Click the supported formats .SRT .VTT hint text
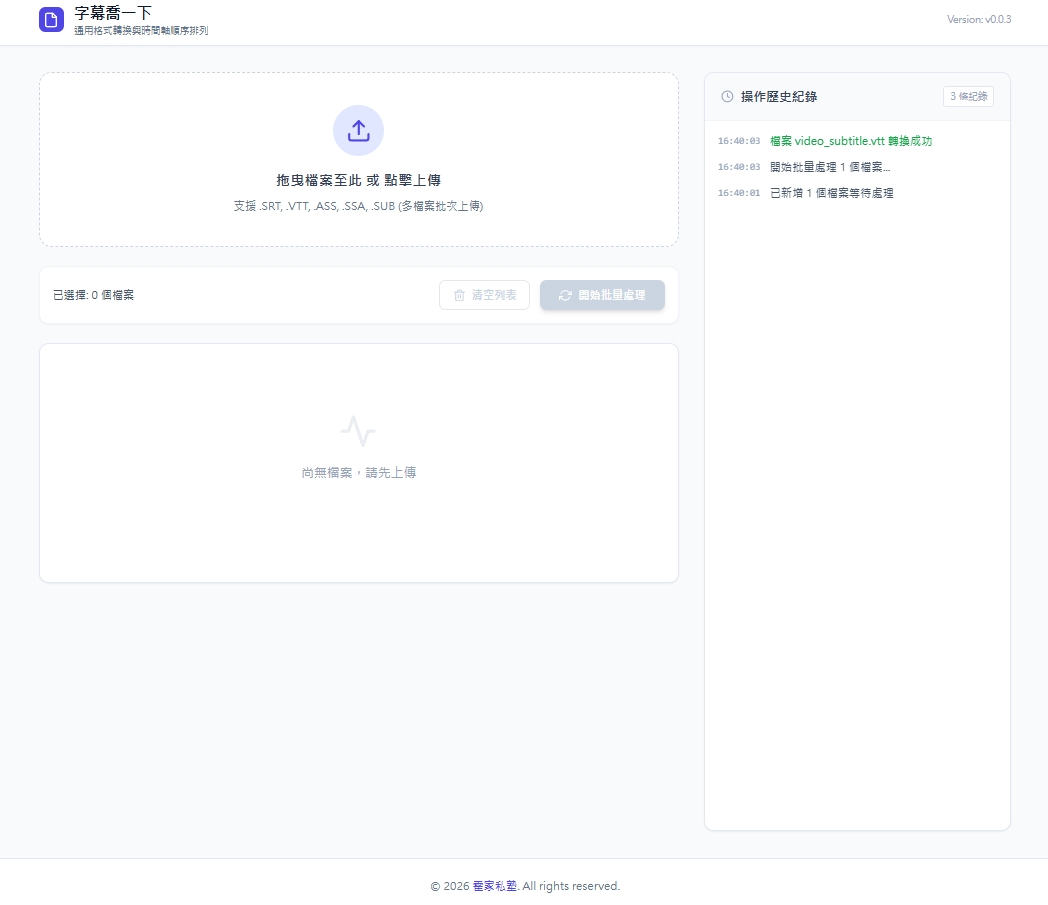This screenshot has width=1048, height=905. [x=358, y=206]
